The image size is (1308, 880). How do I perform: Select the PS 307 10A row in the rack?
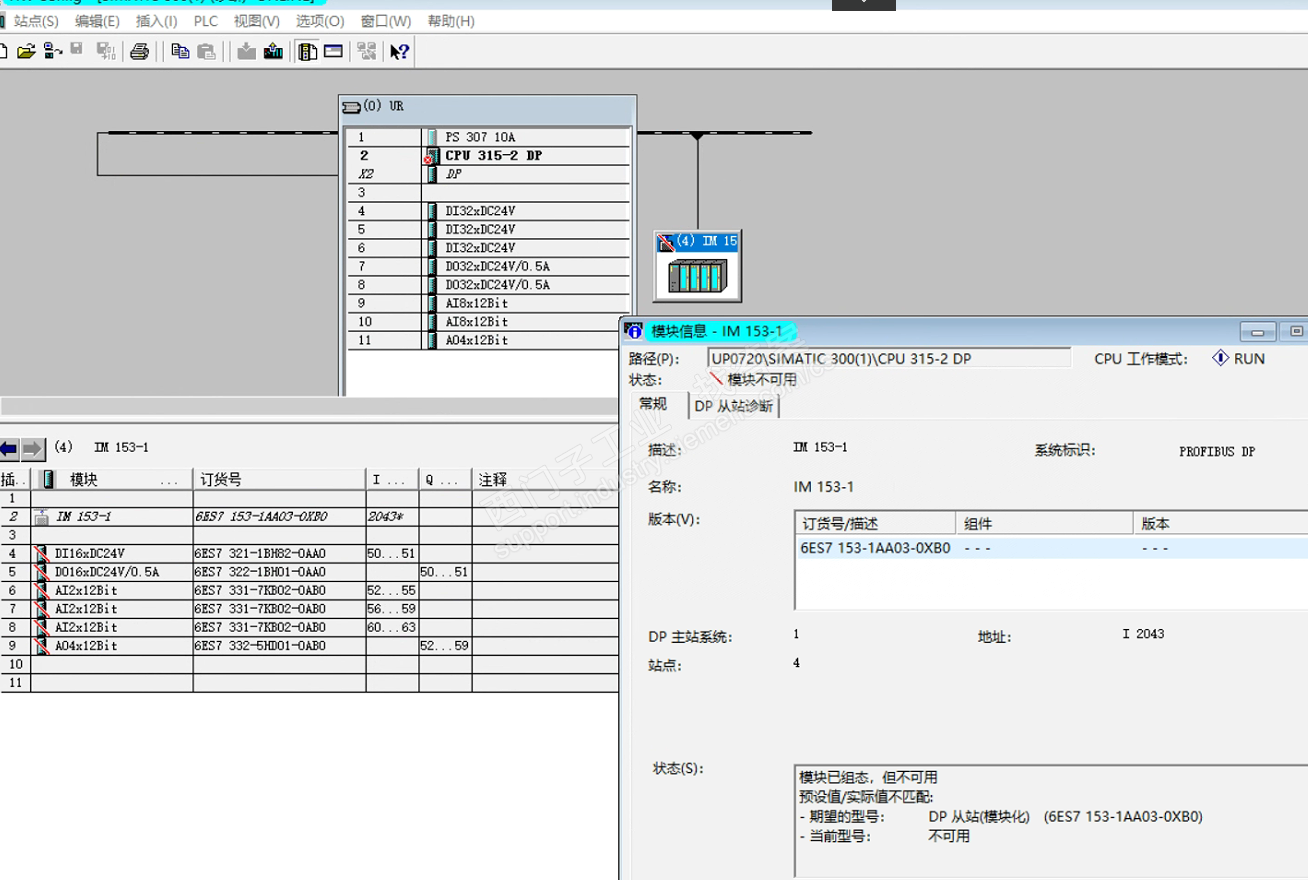tap(489, 137)
